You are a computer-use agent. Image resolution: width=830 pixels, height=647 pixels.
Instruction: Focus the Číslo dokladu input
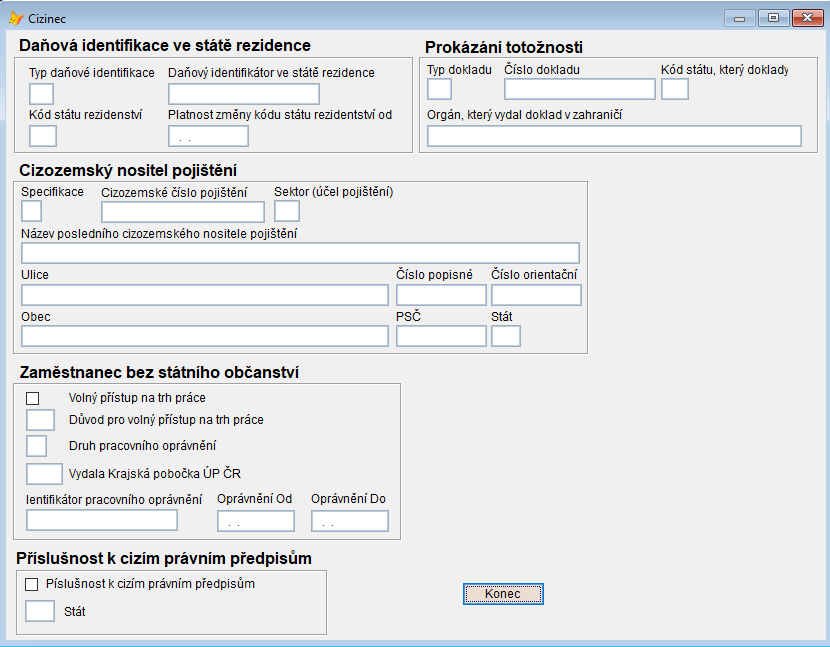tap(579, 89)
